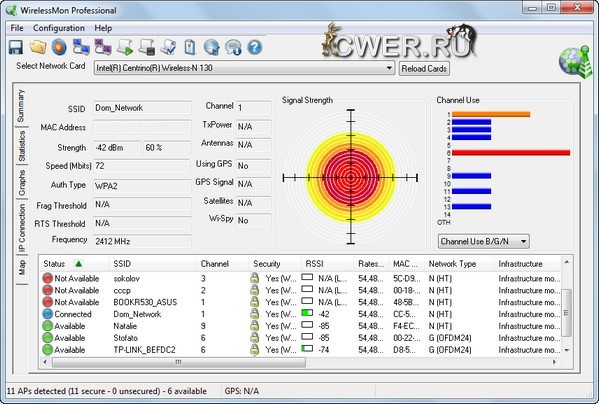This screenshot has width=599, height=404.
Task: Click the SSID field showing Dom_Network
Action: [142, 108]
